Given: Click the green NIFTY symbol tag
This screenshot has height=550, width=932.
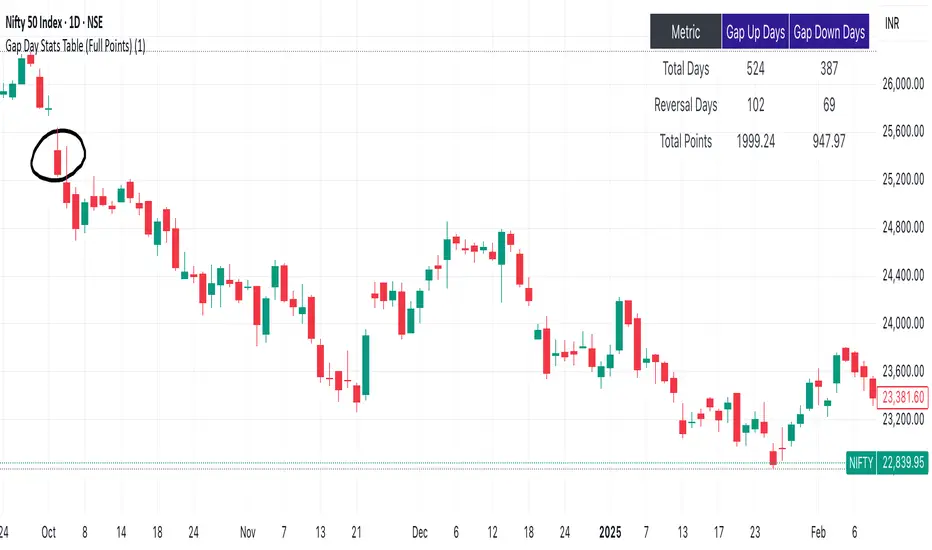Looking at the screenshot, I should point(860,463).
